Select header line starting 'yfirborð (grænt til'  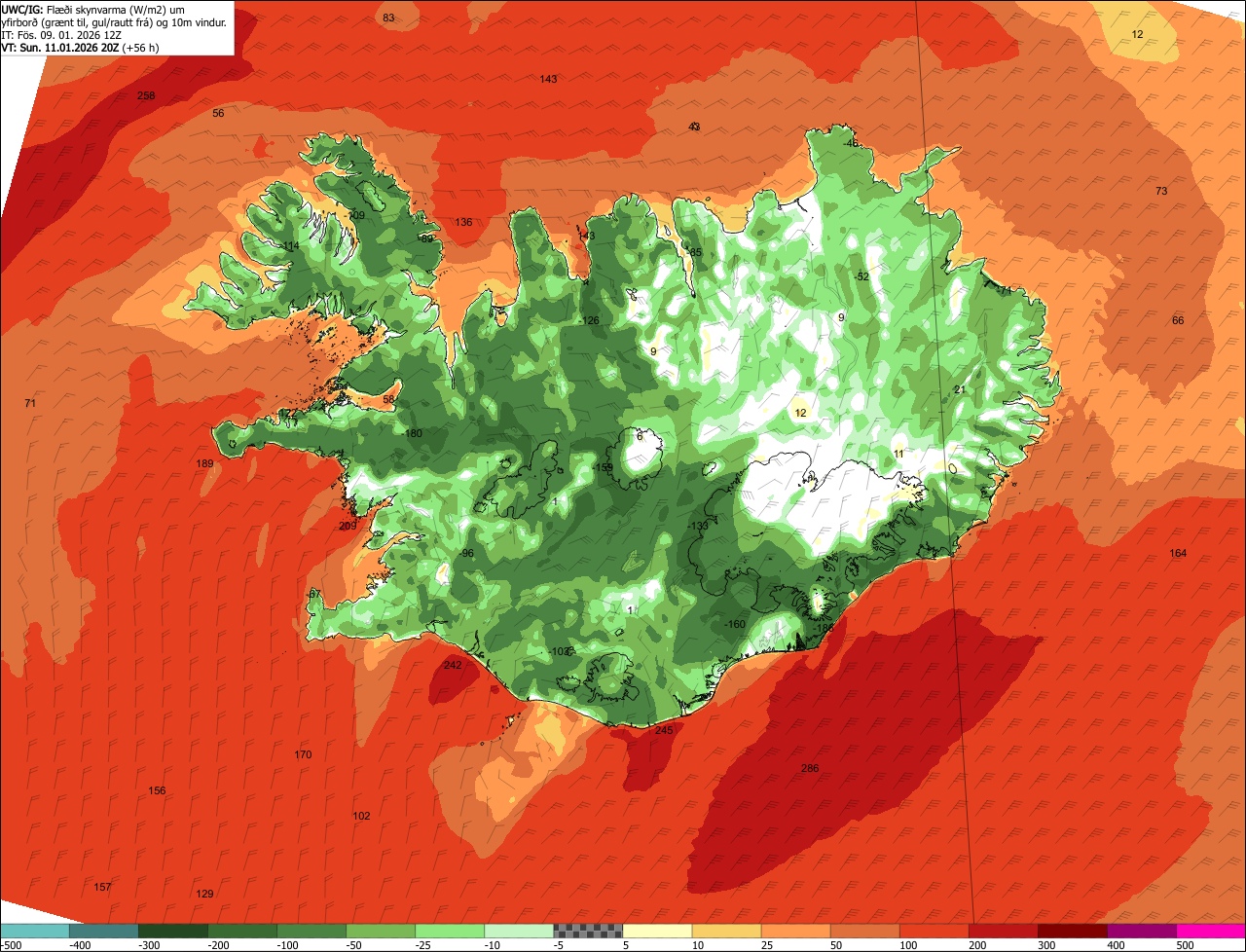coord(115,21)
